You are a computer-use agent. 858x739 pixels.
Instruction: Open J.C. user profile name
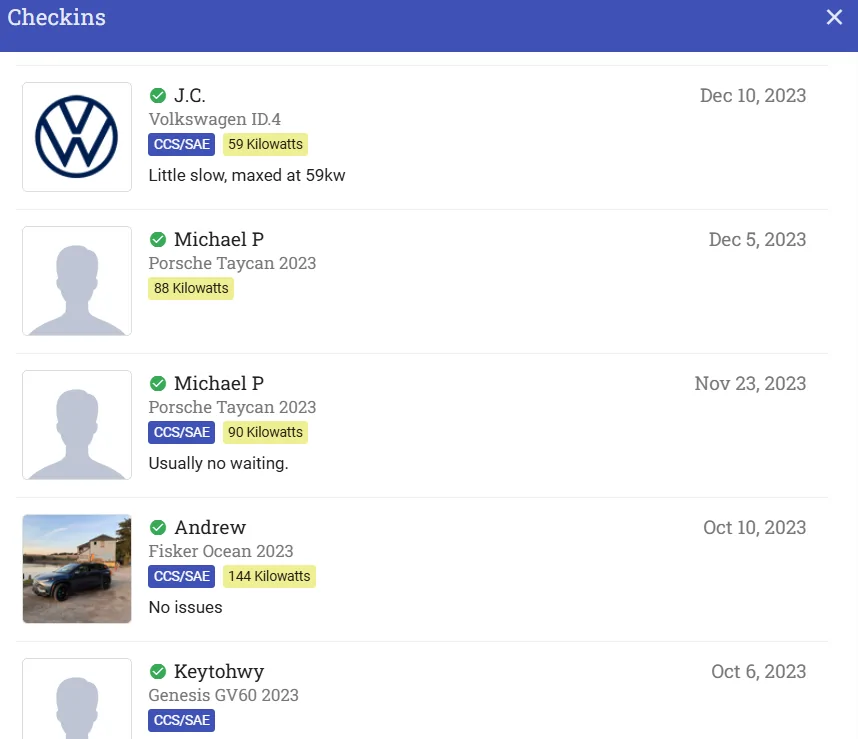pos(190,96)
